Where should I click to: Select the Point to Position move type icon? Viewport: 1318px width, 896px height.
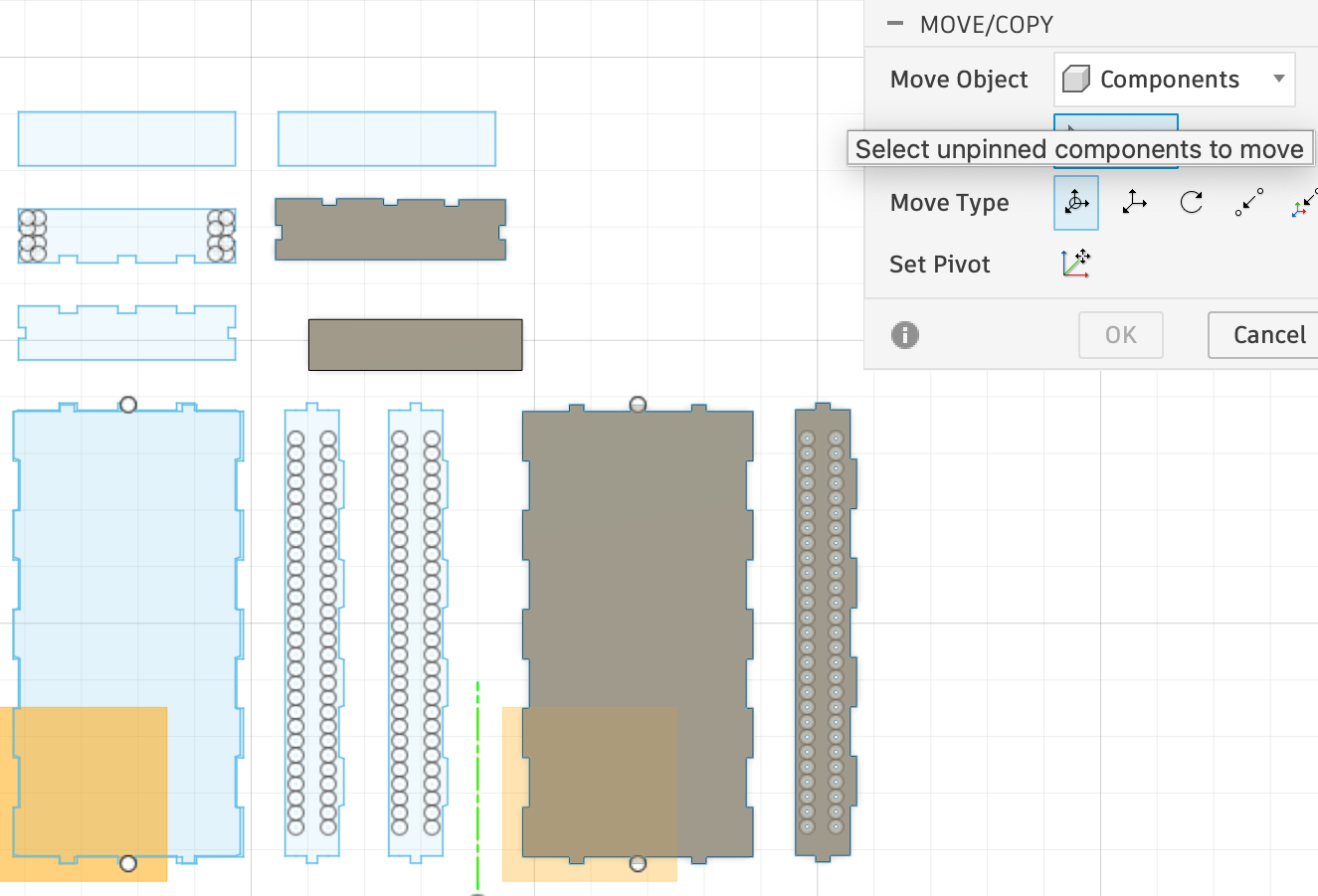[1304, 202]
